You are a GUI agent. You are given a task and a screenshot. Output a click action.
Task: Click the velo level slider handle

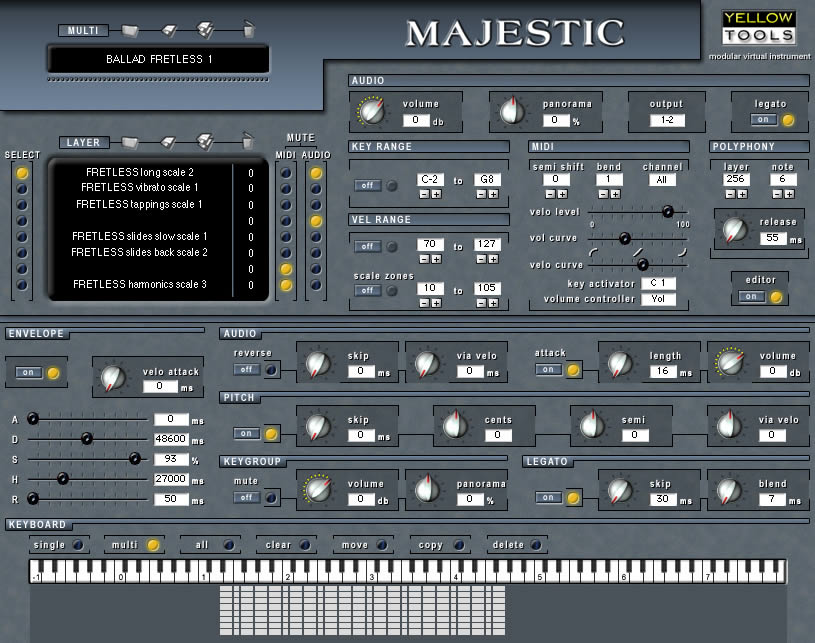[668, 211]
